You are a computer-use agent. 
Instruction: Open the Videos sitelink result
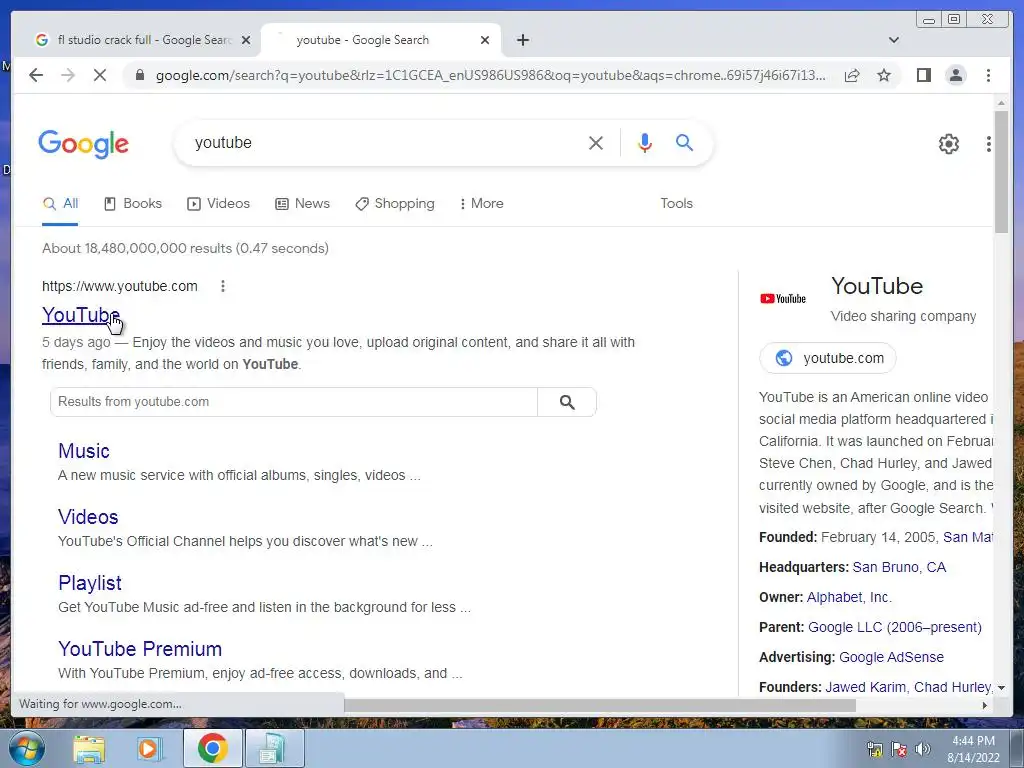88,517
